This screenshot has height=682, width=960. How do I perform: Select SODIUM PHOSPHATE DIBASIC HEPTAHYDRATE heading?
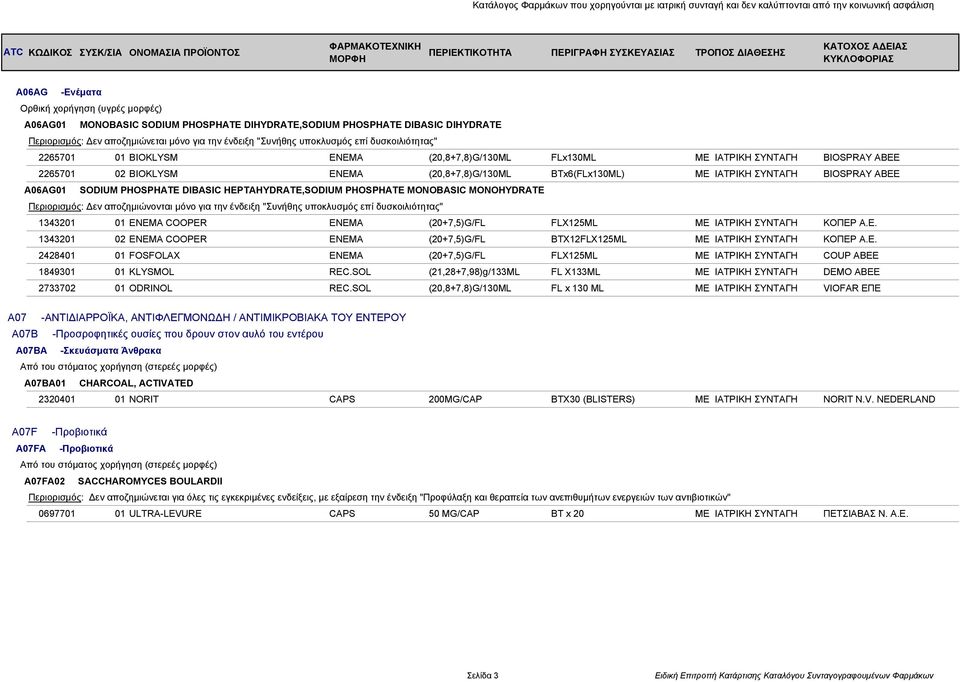click(x=284, y=190)
